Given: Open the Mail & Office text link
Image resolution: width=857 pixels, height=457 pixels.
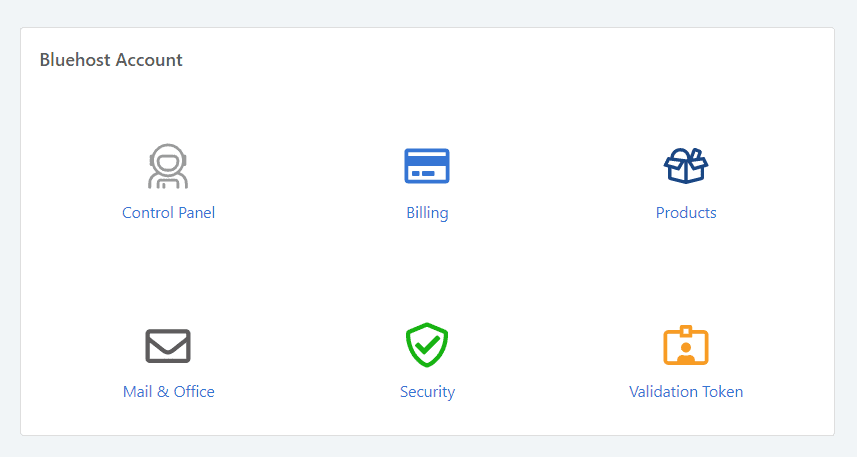Looking at the screenshot, I should click(x=168, y=392).
